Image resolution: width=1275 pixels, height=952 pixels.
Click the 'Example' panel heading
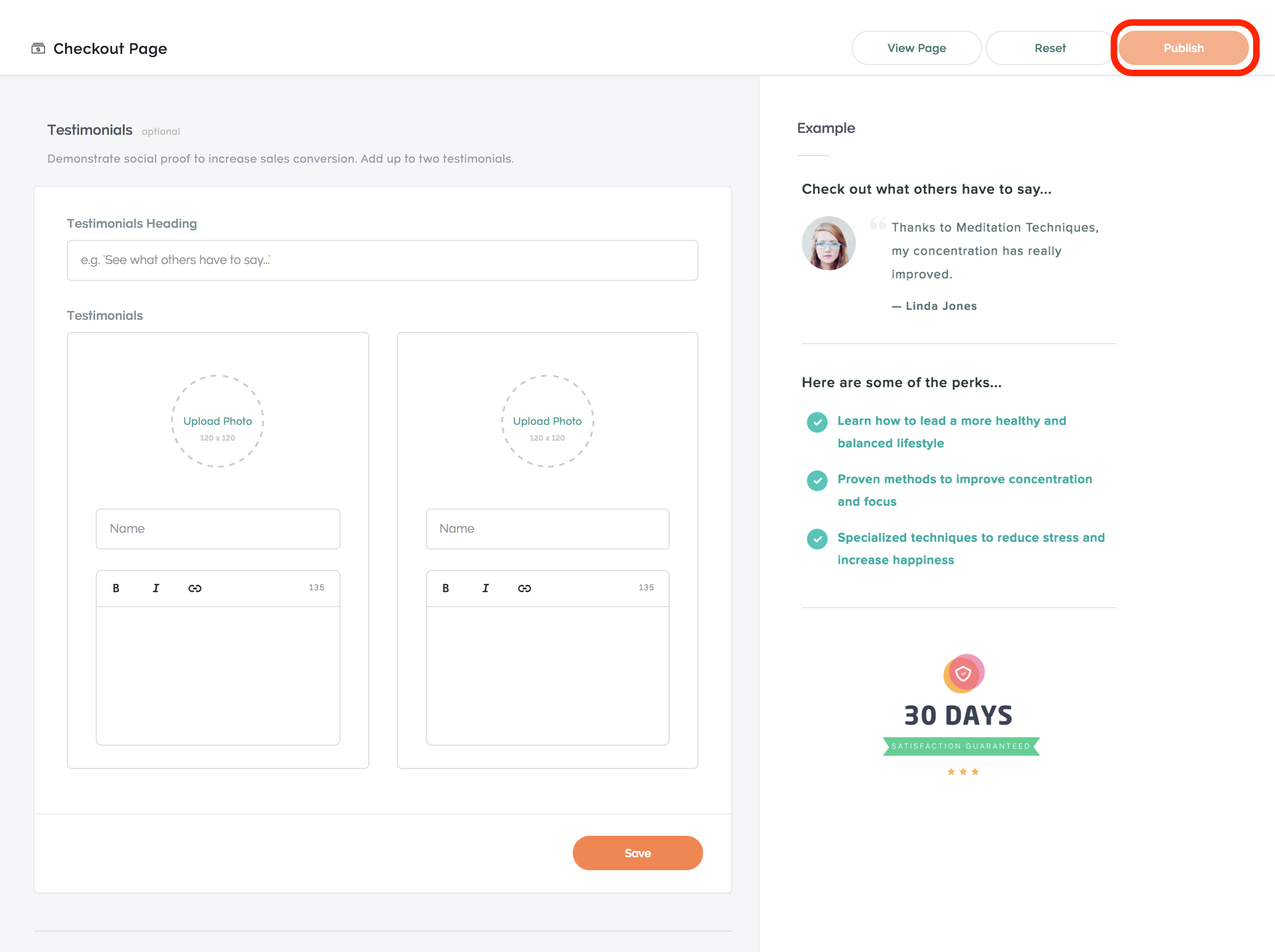point(826,128)
